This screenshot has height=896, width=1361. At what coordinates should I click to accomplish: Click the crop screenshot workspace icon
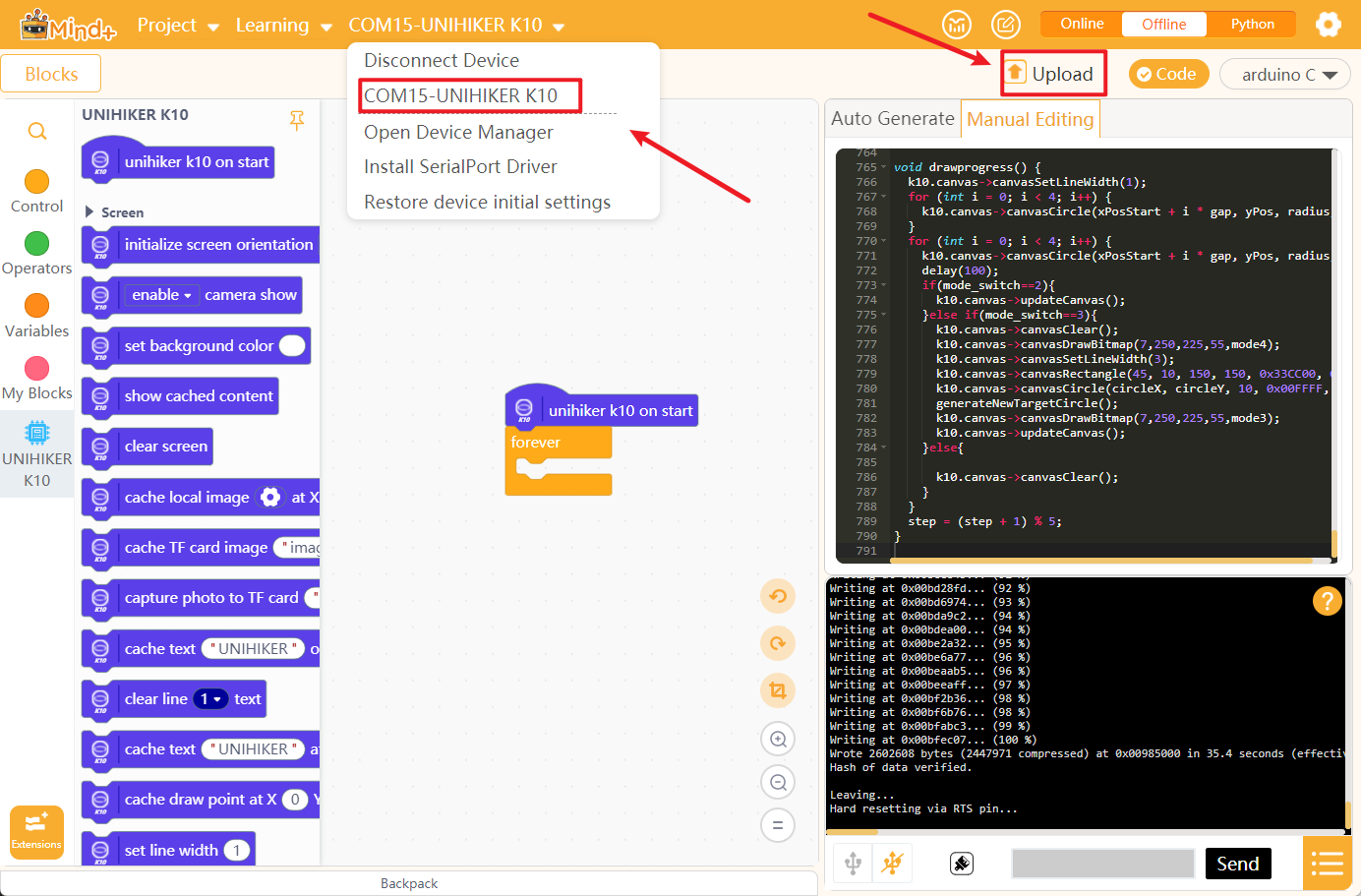point(778,690)
